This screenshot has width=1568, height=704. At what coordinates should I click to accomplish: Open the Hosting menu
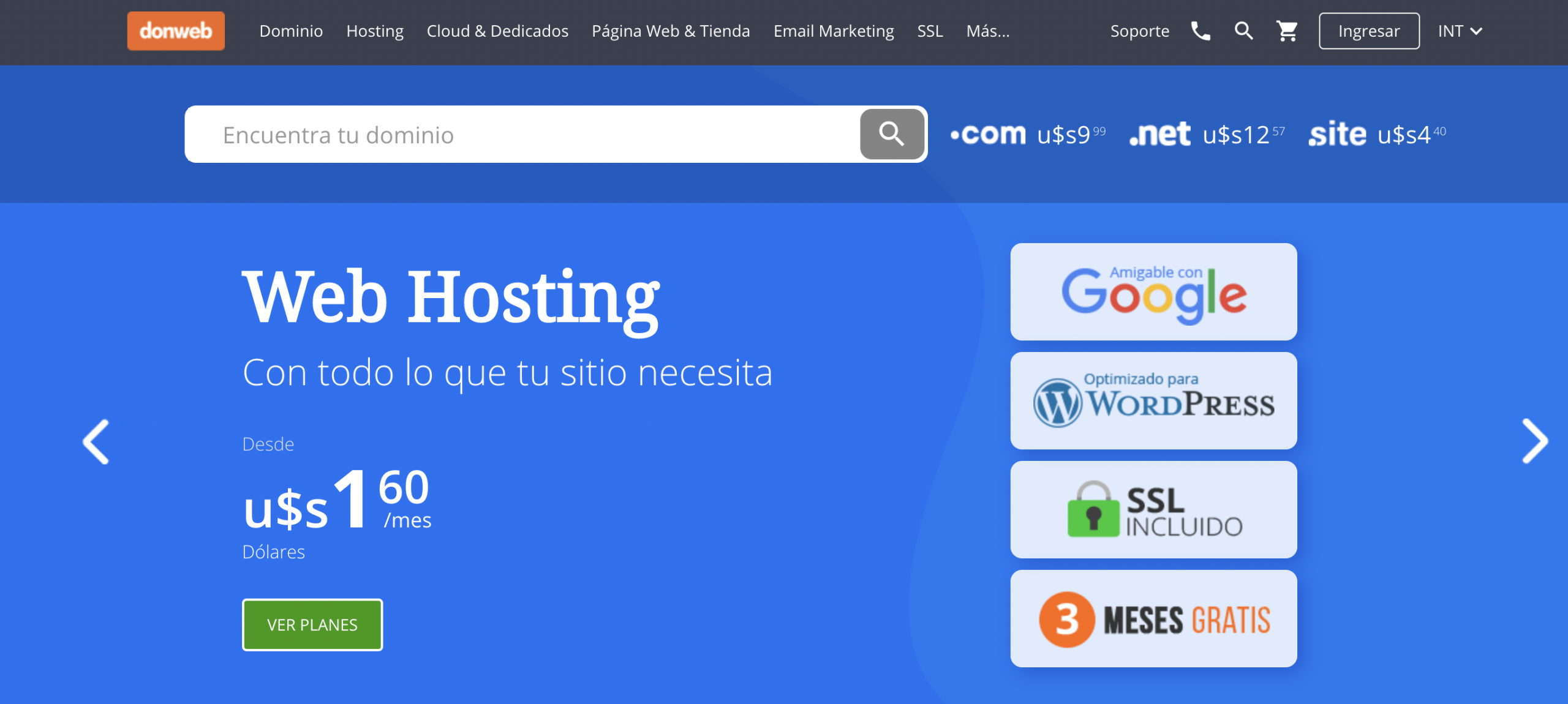[375, 31]
